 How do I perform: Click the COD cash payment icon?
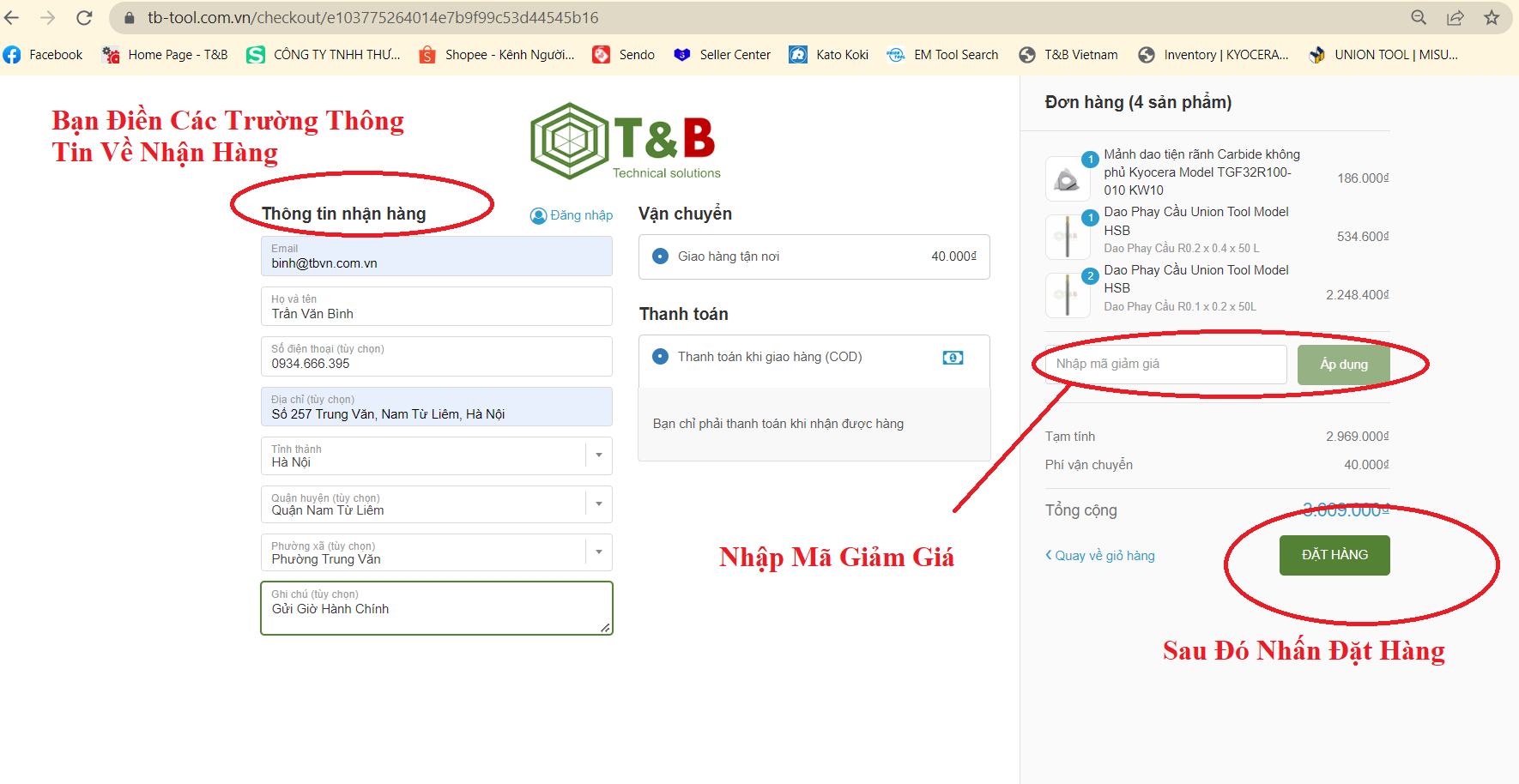click(x=953, y=358)
